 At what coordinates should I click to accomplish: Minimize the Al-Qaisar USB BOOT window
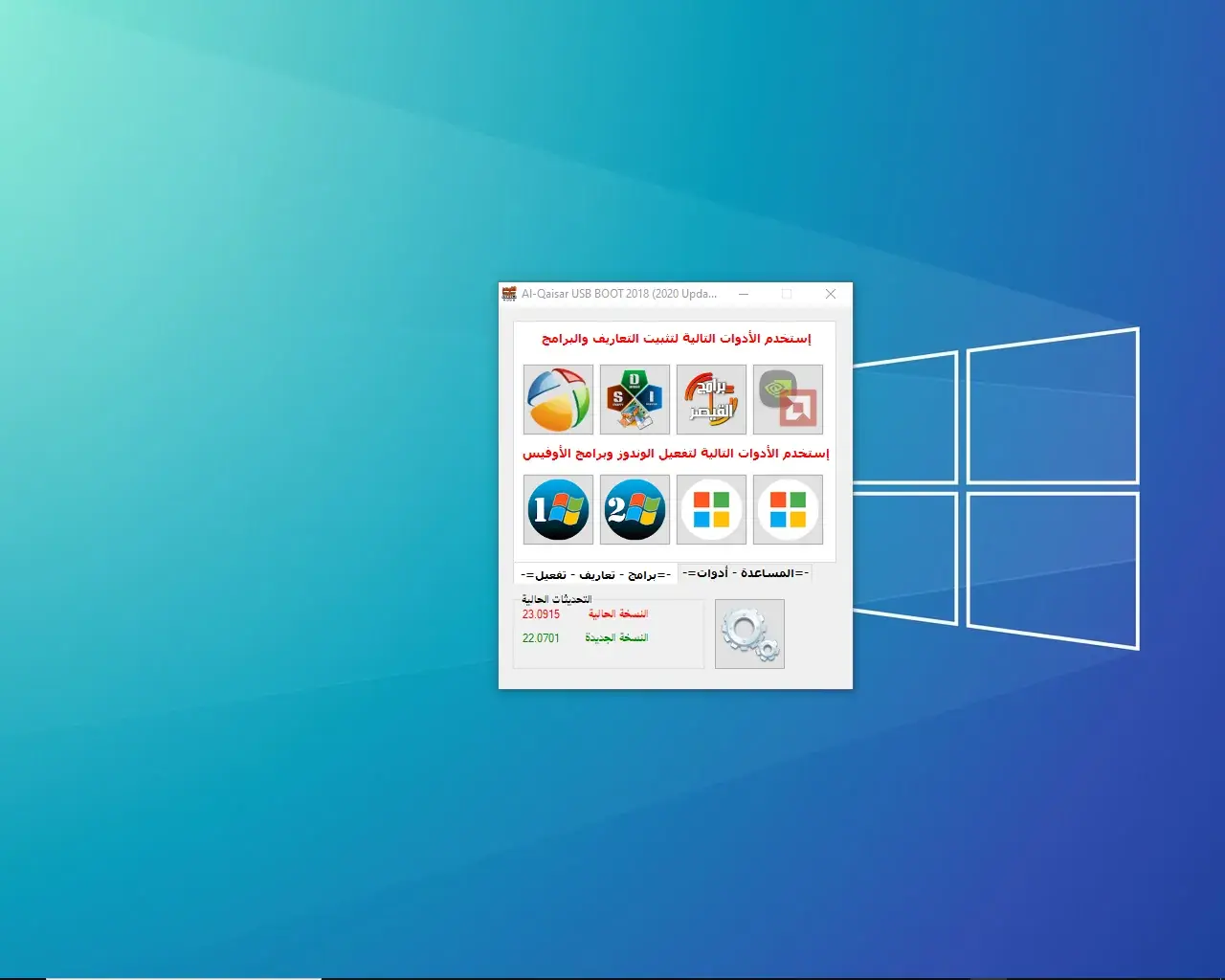(x=744, y=294)
